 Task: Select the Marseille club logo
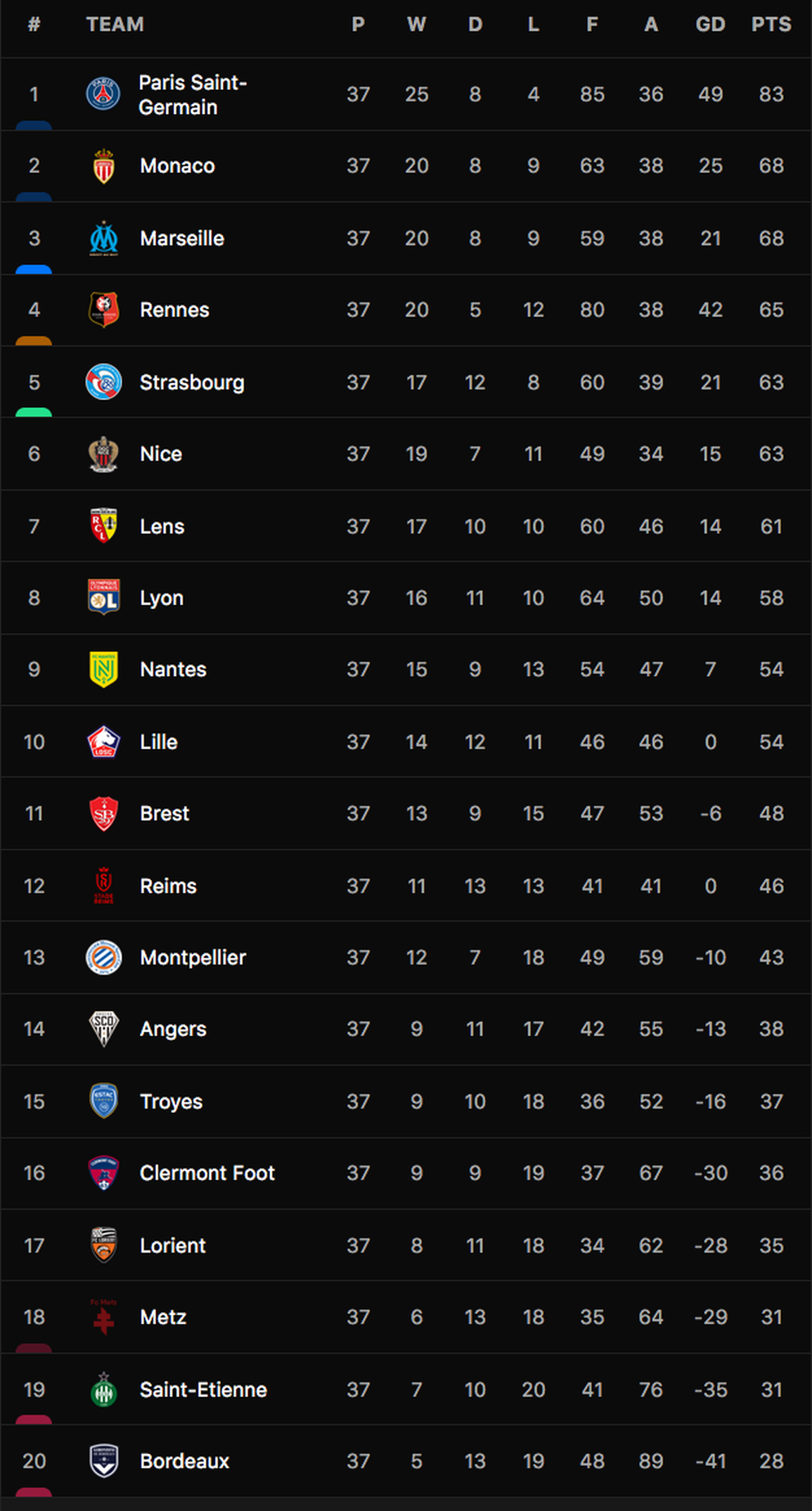tap(103, 238)
